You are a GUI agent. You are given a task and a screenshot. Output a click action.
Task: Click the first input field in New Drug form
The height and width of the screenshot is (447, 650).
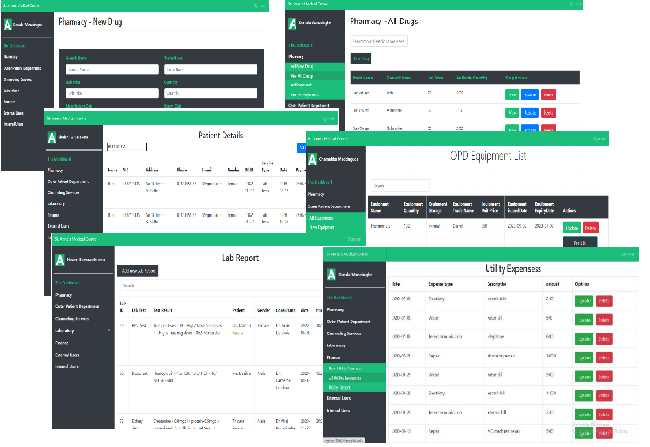pos(112,69)
